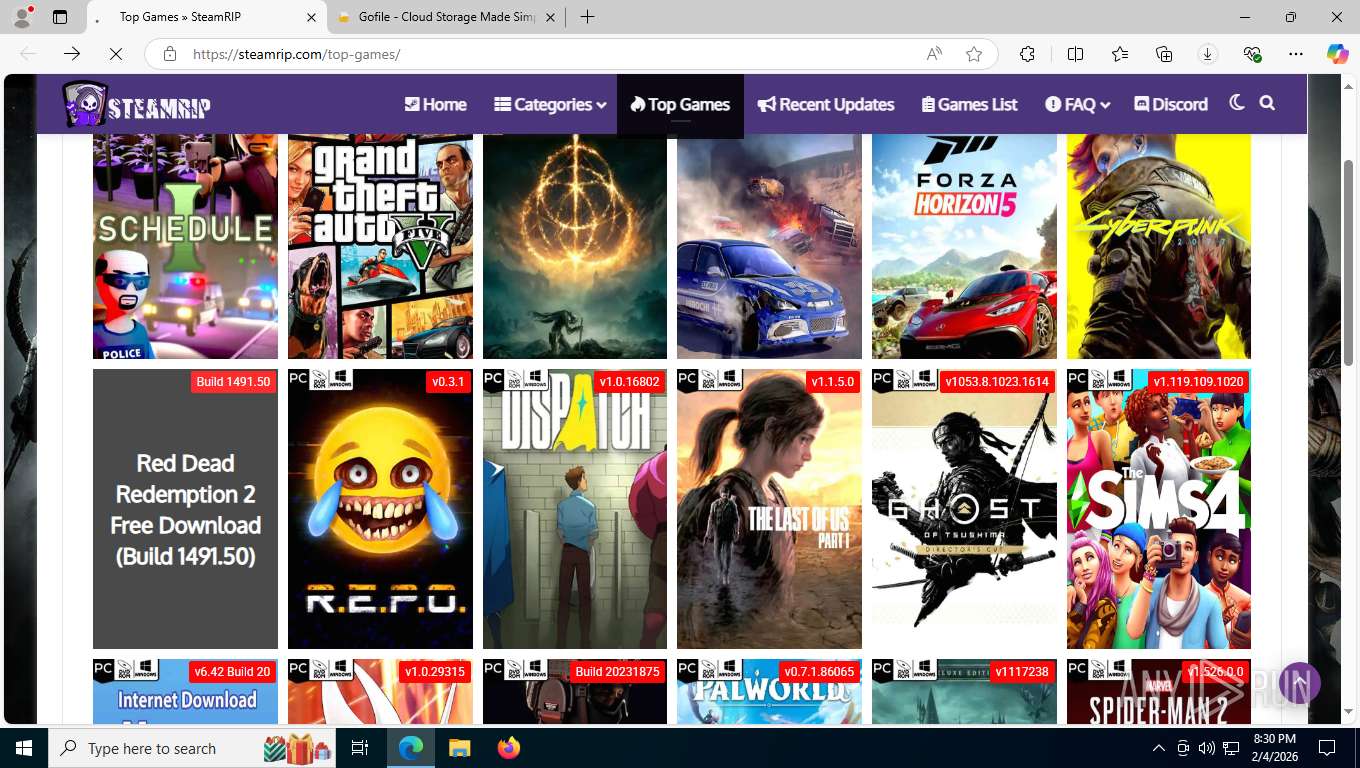Click the v1117238 badge

pyautogui.click(x=1022, y=672)
